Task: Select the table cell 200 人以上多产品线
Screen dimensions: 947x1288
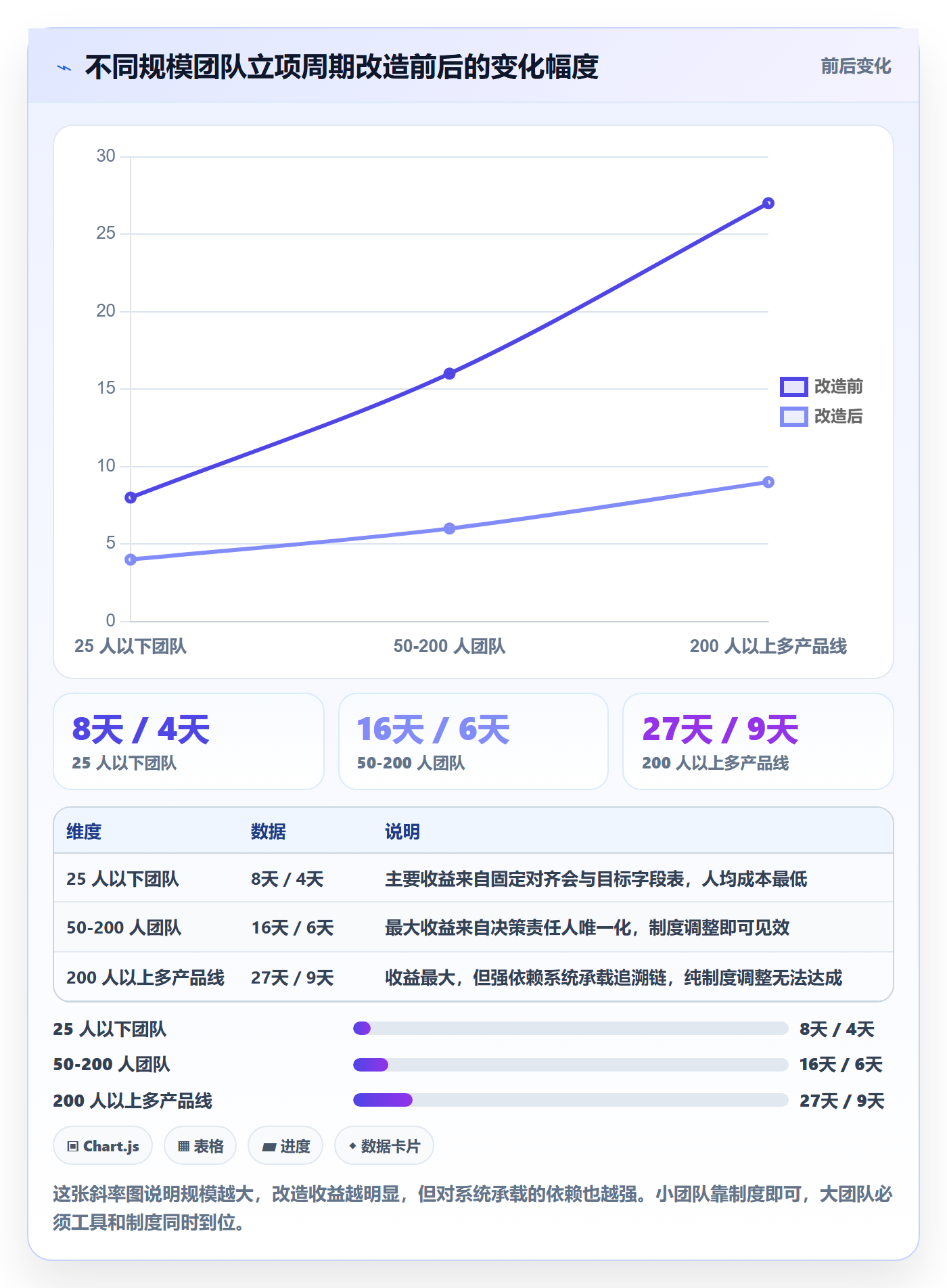Action: click(x=145, y=977)
